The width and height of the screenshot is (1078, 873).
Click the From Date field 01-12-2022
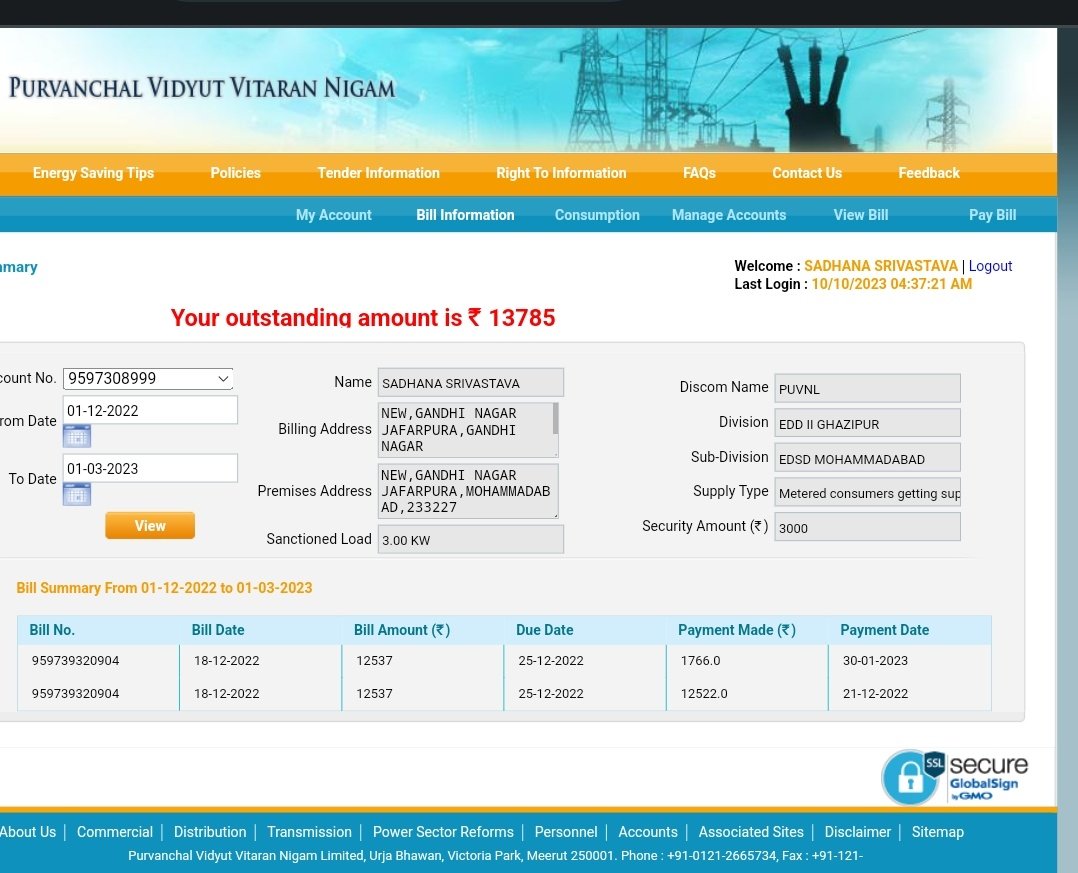pos(150,410)
